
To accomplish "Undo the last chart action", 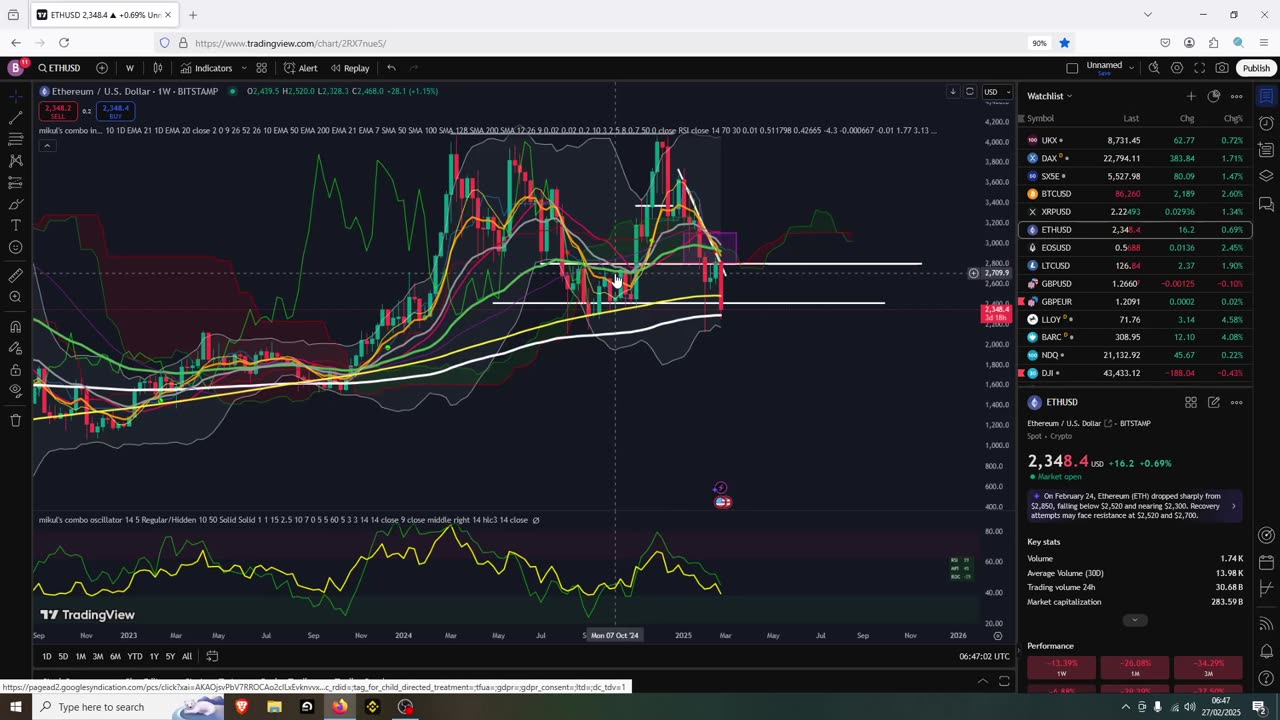I will click(391, 68).
